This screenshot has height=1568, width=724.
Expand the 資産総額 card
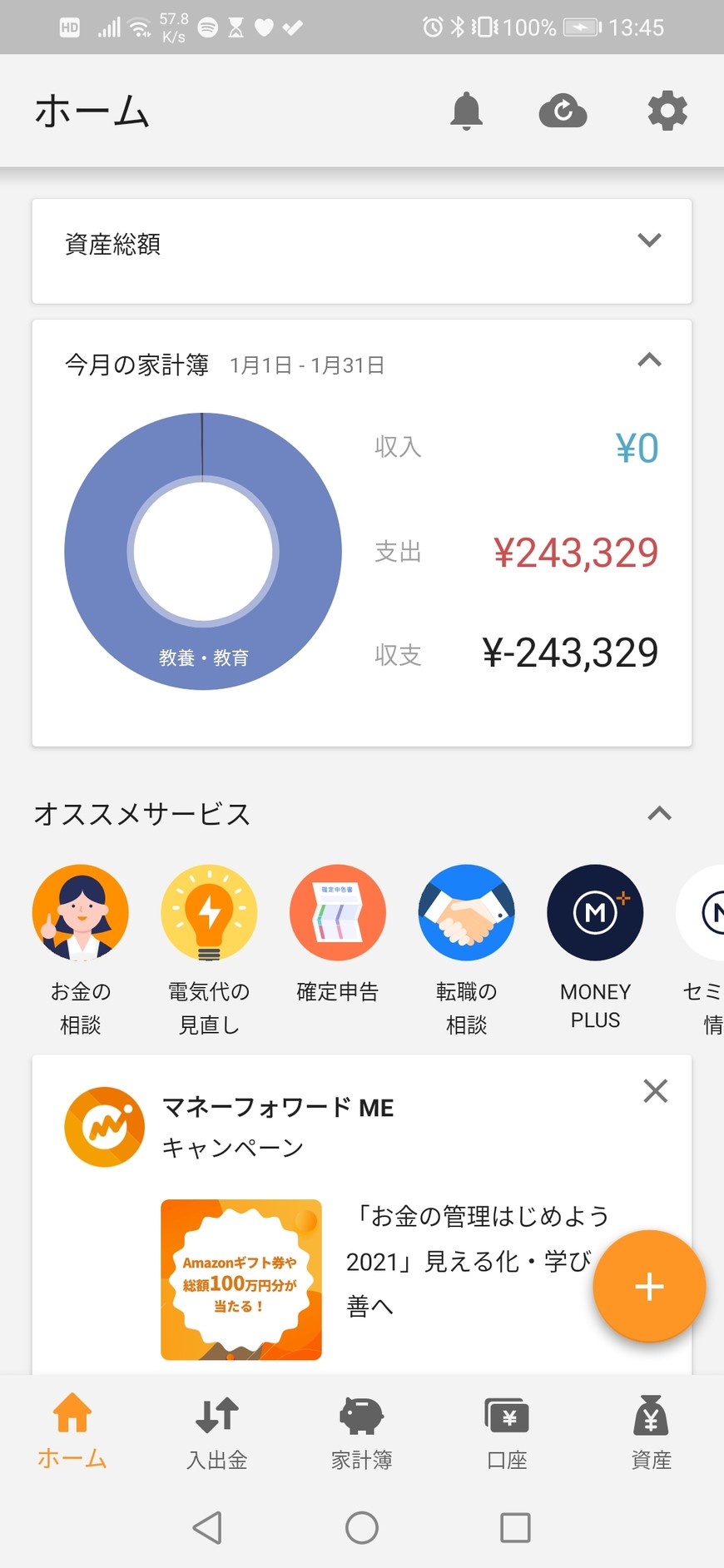click(649, 241)
